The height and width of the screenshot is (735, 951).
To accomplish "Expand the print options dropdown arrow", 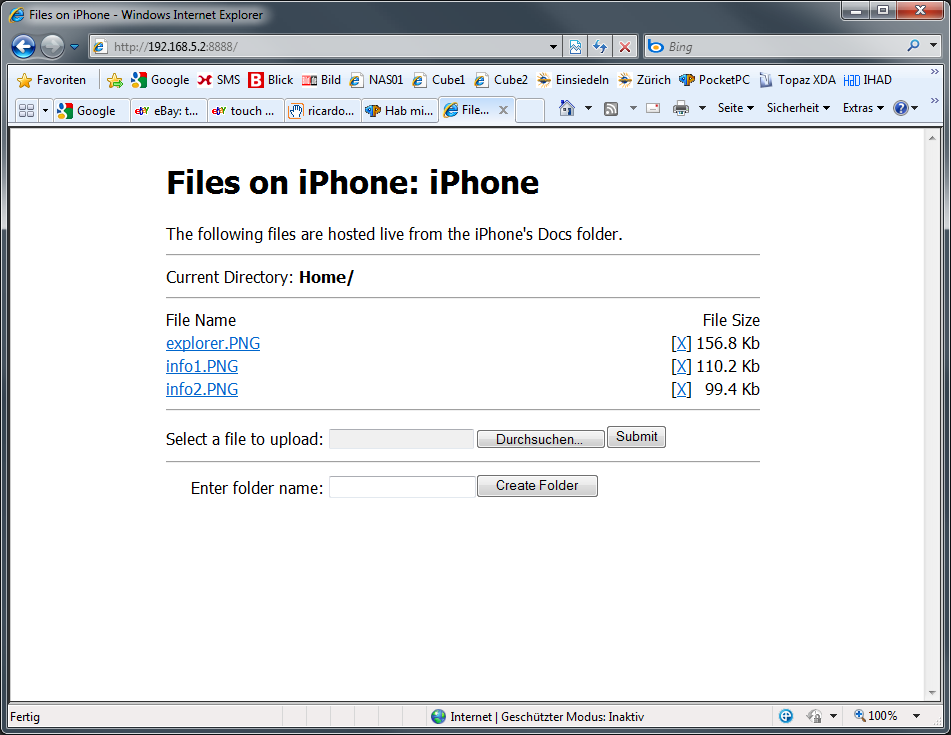I will coord(702,109).
